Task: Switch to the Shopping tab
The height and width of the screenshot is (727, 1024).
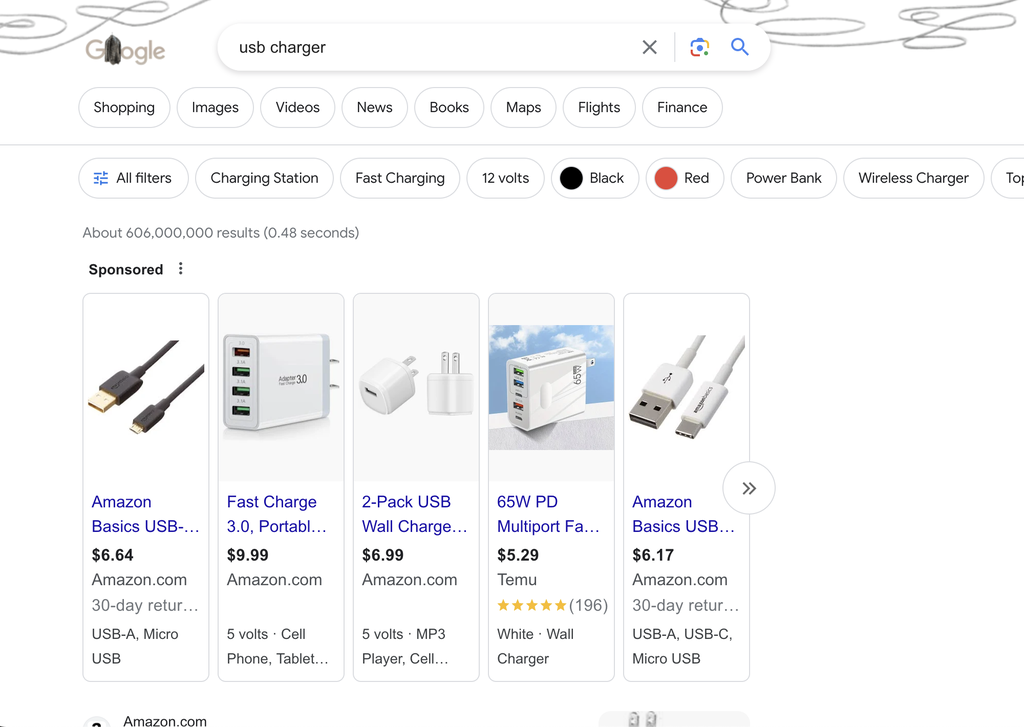Action: click(x=124, y=107)
